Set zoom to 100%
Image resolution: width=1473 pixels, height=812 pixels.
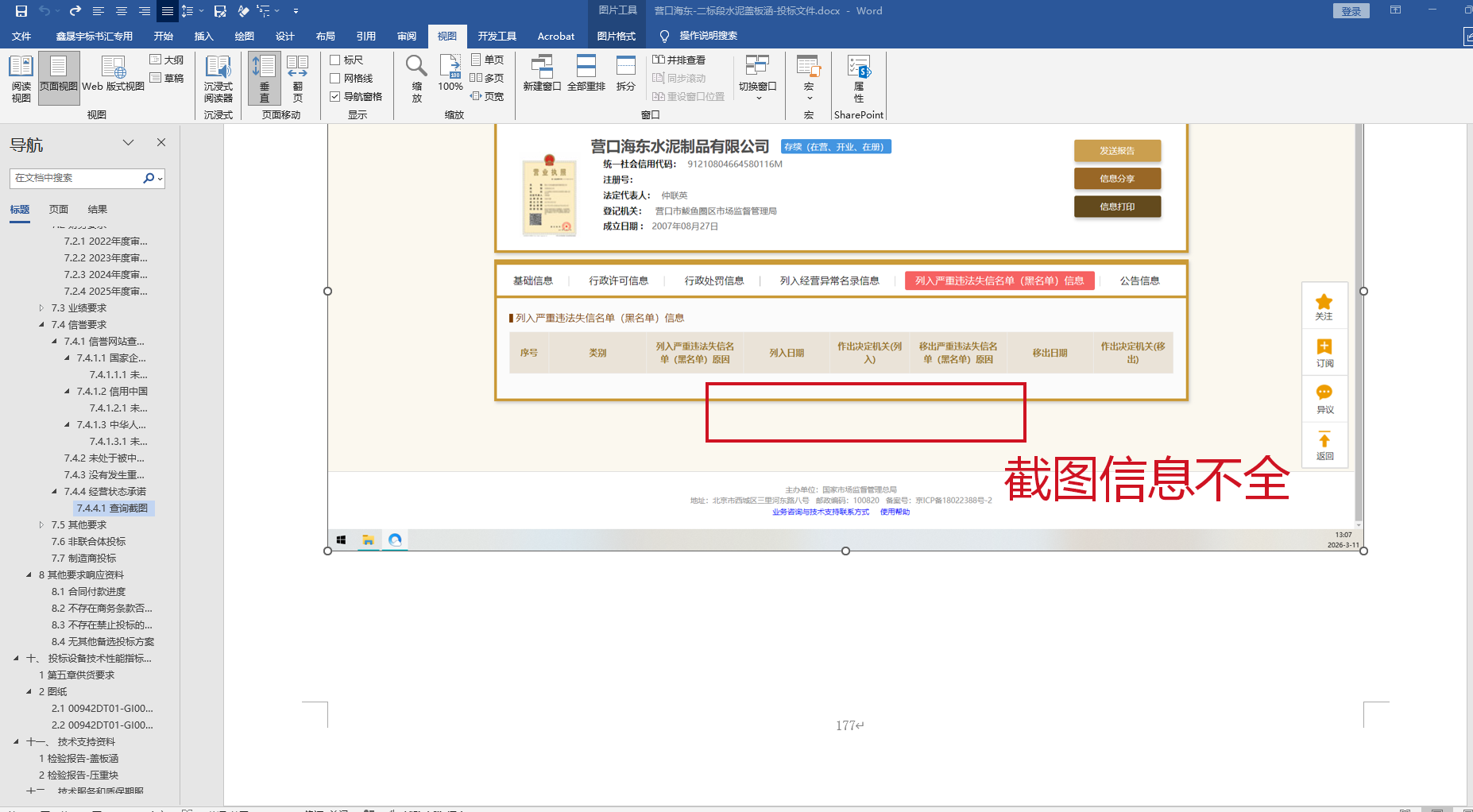pyautogui.click(x=450, y=73)
